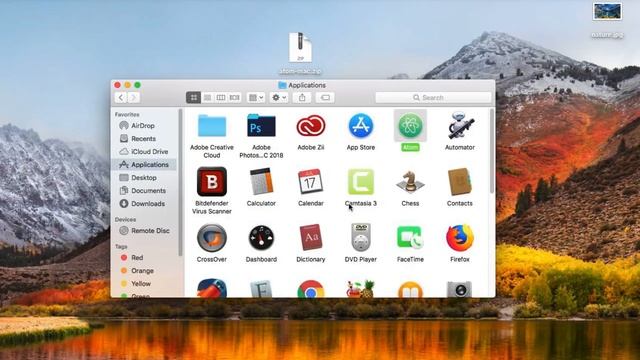Select the Camtasia 3 app icon
This screenshot has width=640, height=360.
pyautogui.click(x=360, y=182)
